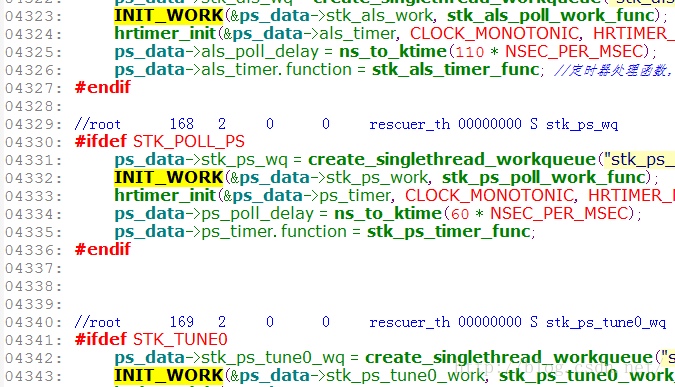
Task: Click create_singlethread_workqueue on line 04342
Action: point(509,358)
